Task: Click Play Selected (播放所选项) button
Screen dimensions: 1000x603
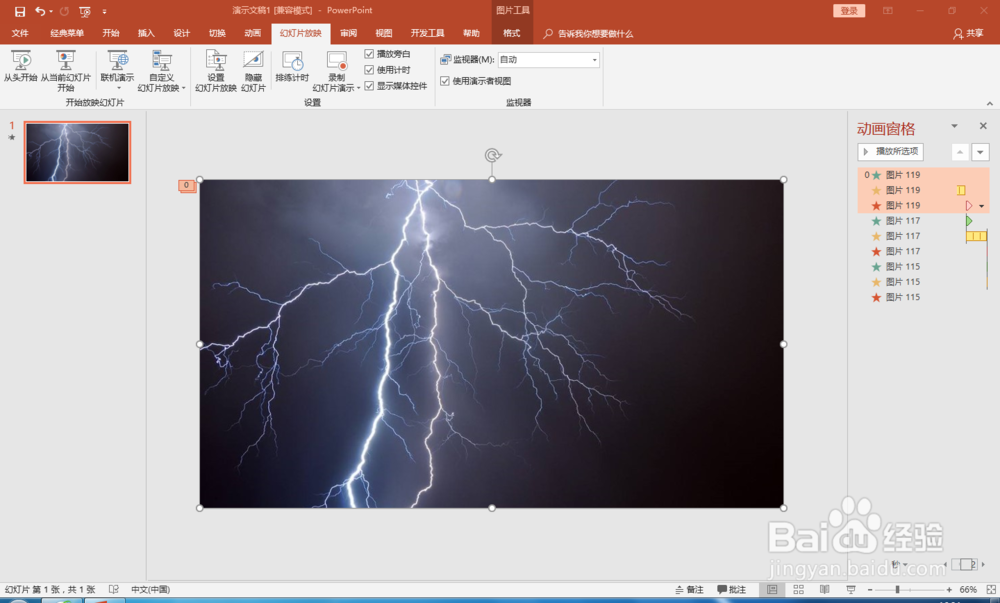Action: point(890,152)
